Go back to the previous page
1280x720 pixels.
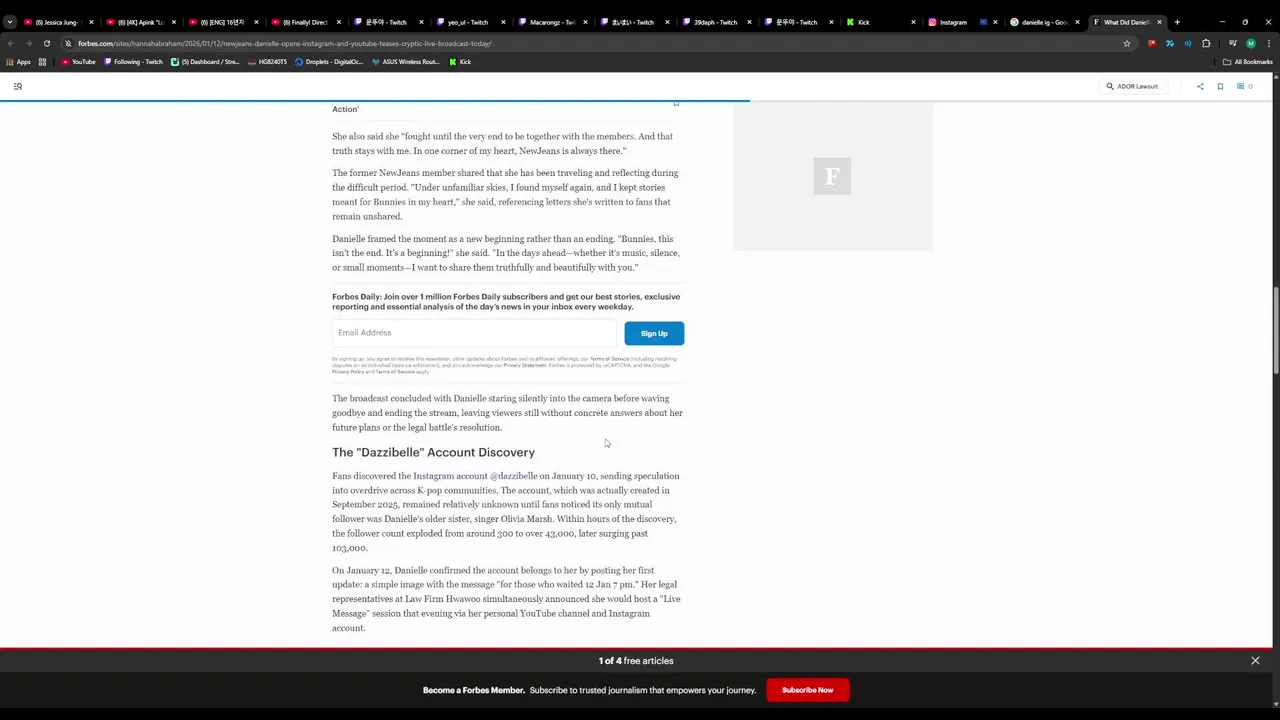click(11, 43)
